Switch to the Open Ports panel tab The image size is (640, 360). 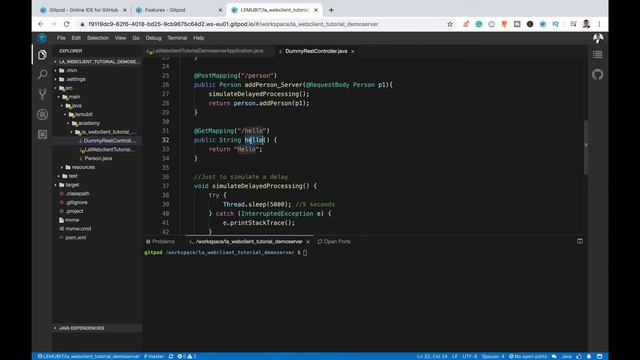tap(334, 242)
